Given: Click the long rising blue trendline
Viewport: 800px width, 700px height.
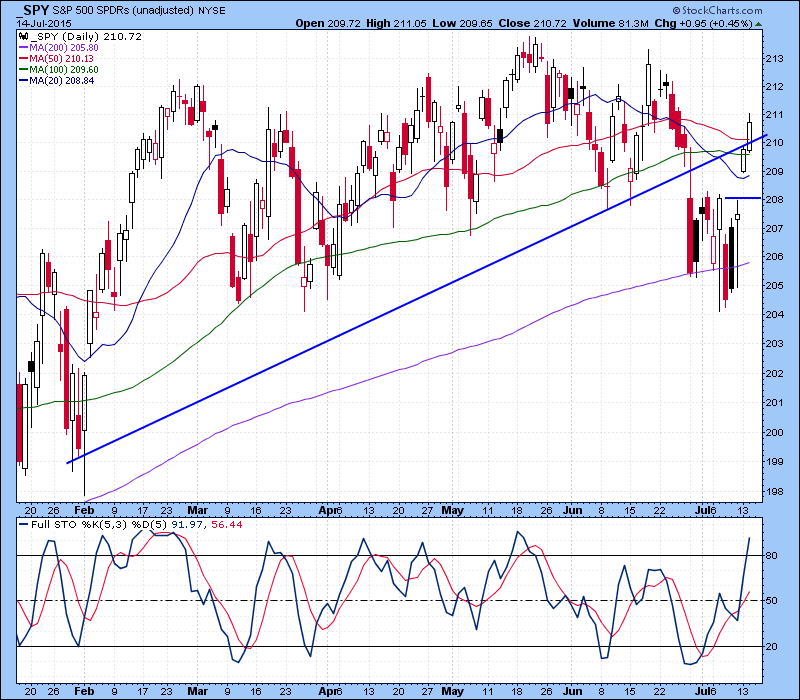Looking at the screenshot, I should coord(417,299).
